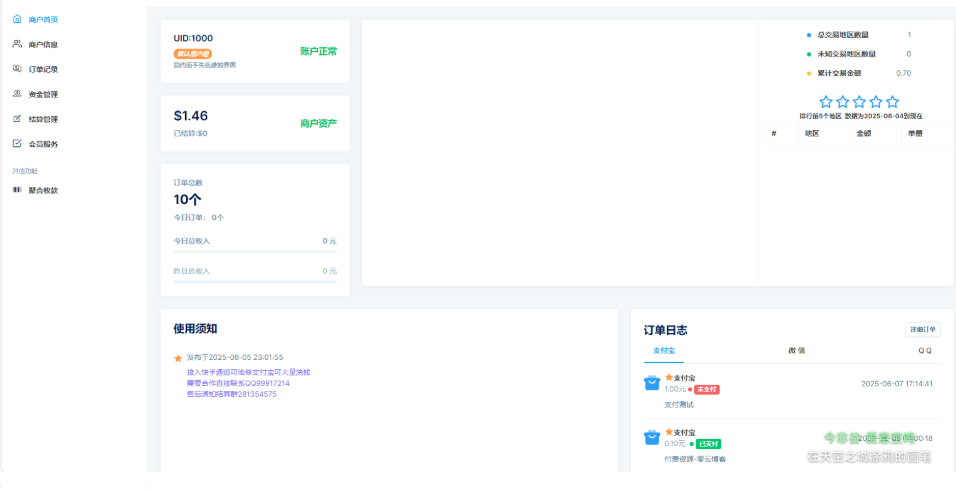Click the orange 默认用户组 badge
Screen dimensions: 956x490
193,54
